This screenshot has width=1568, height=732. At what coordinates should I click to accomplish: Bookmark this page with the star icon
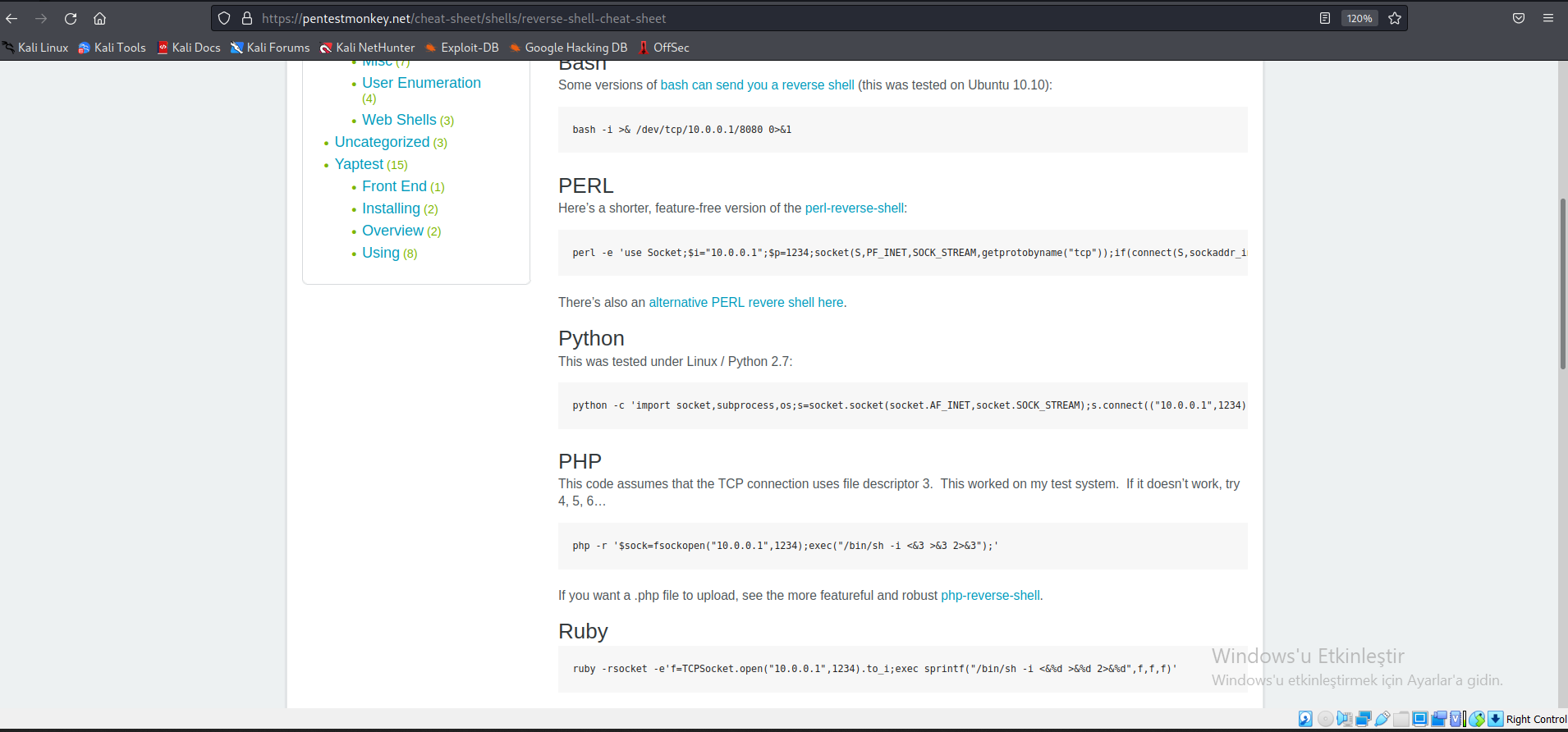[x=1395, y=18]
